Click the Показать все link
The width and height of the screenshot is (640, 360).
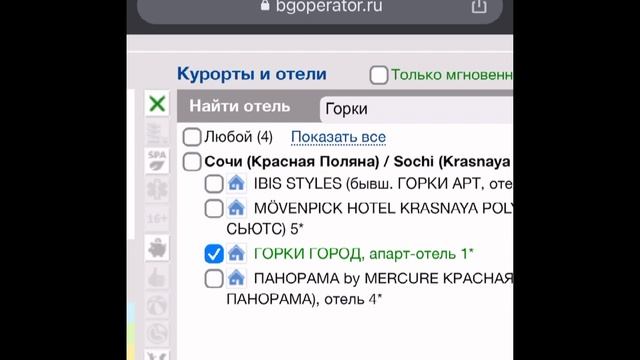pos(338,137)
